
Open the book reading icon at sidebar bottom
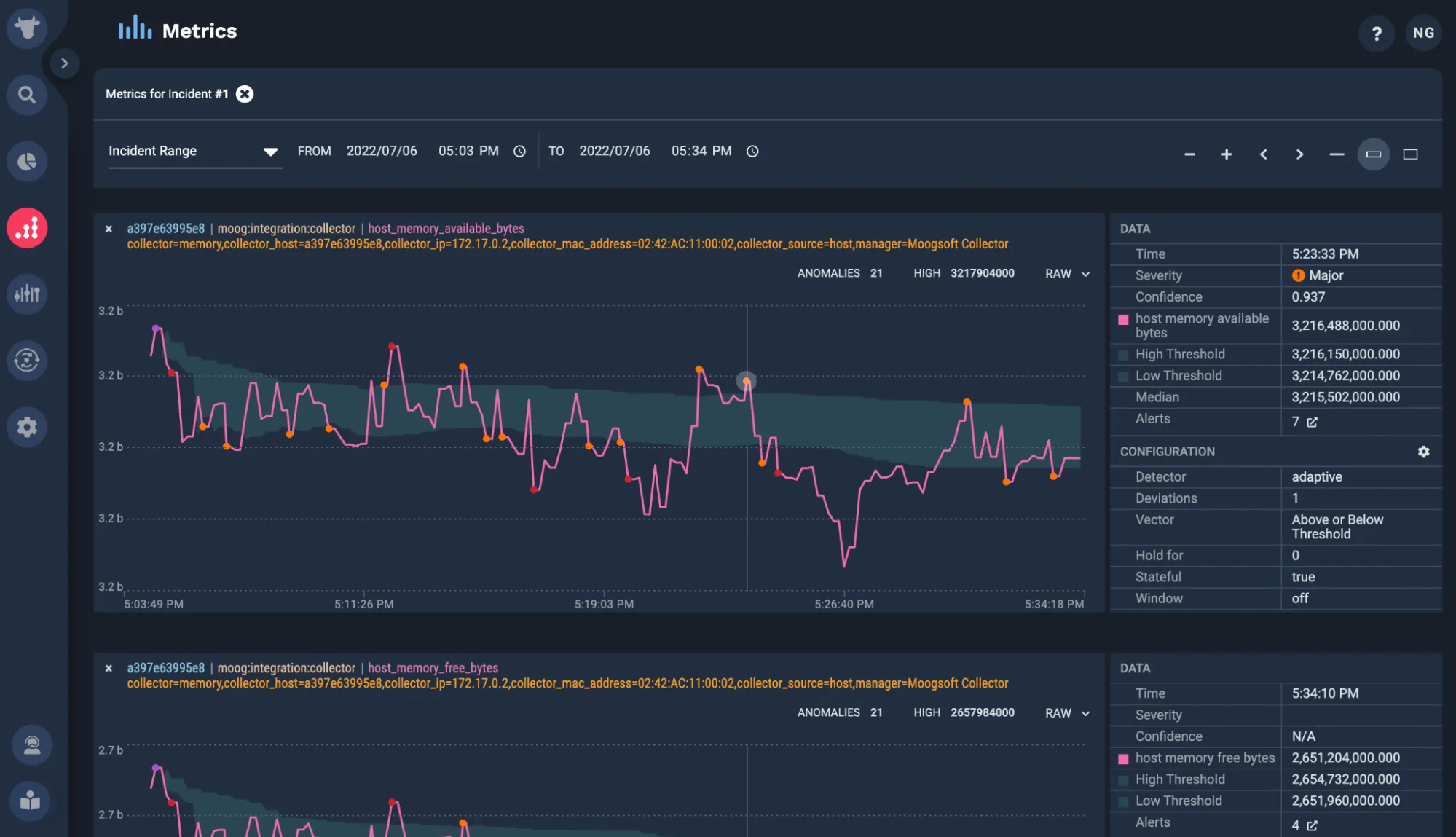[x=31, y=801]
